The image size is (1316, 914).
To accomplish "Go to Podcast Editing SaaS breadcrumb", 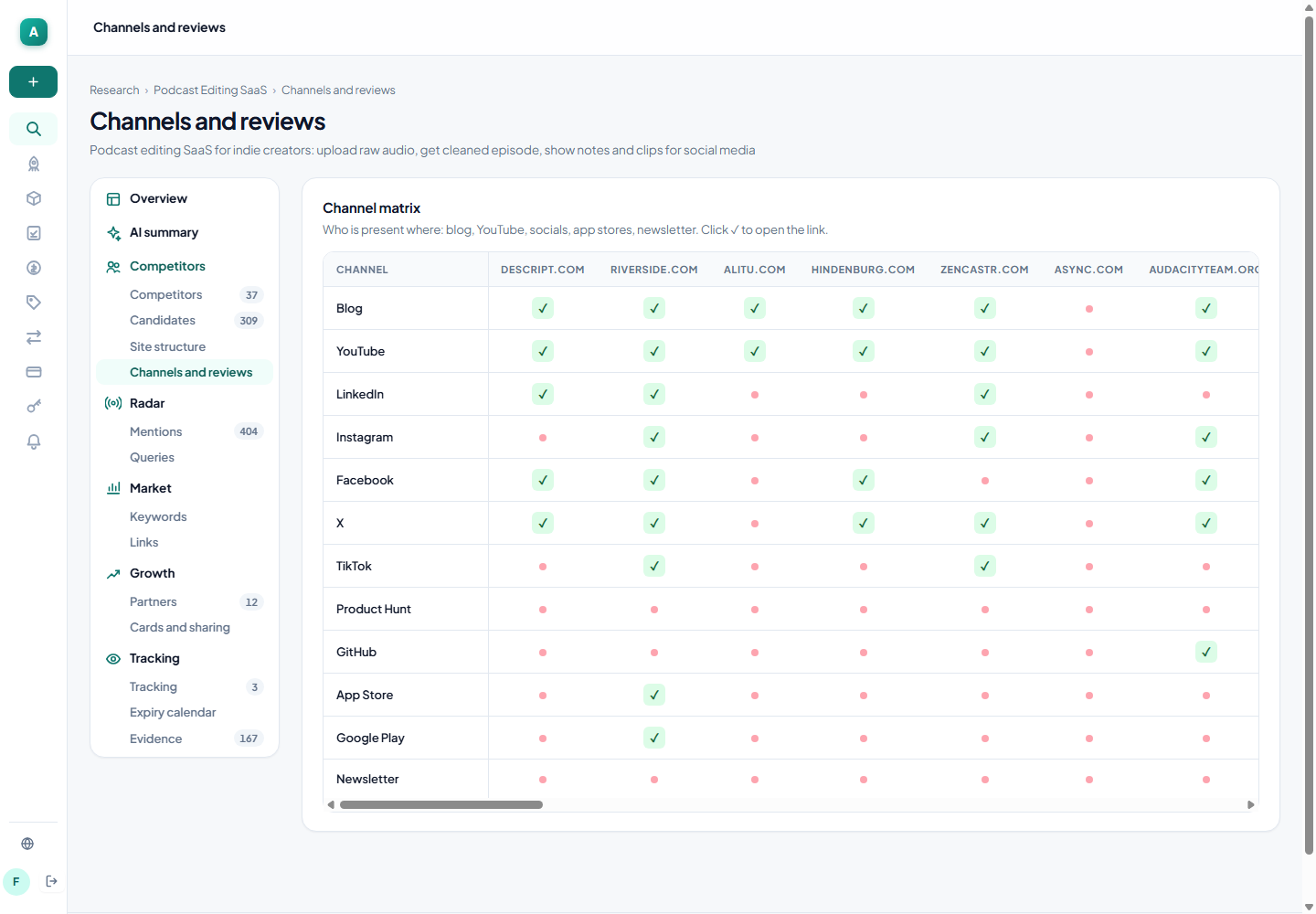I will pyautogui.click(x=210, y=90).
